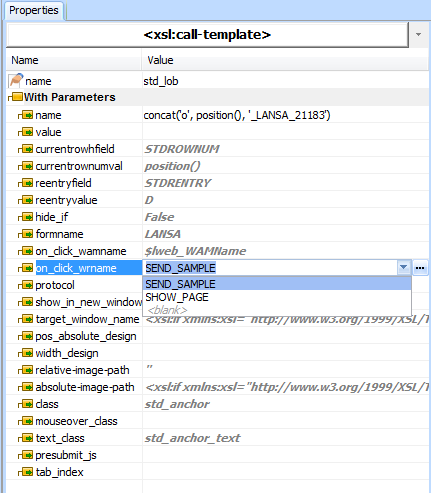Click parameter icon next to tab_index
Image resolution: width=431 pixels, height=493 pixels.
tap(26, 472)
